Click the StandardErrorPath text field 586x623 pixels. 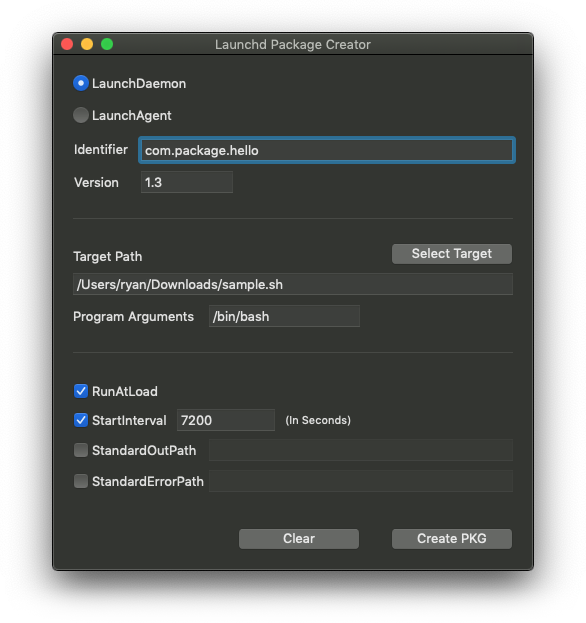pyautogui.click(x=361, y=481)
